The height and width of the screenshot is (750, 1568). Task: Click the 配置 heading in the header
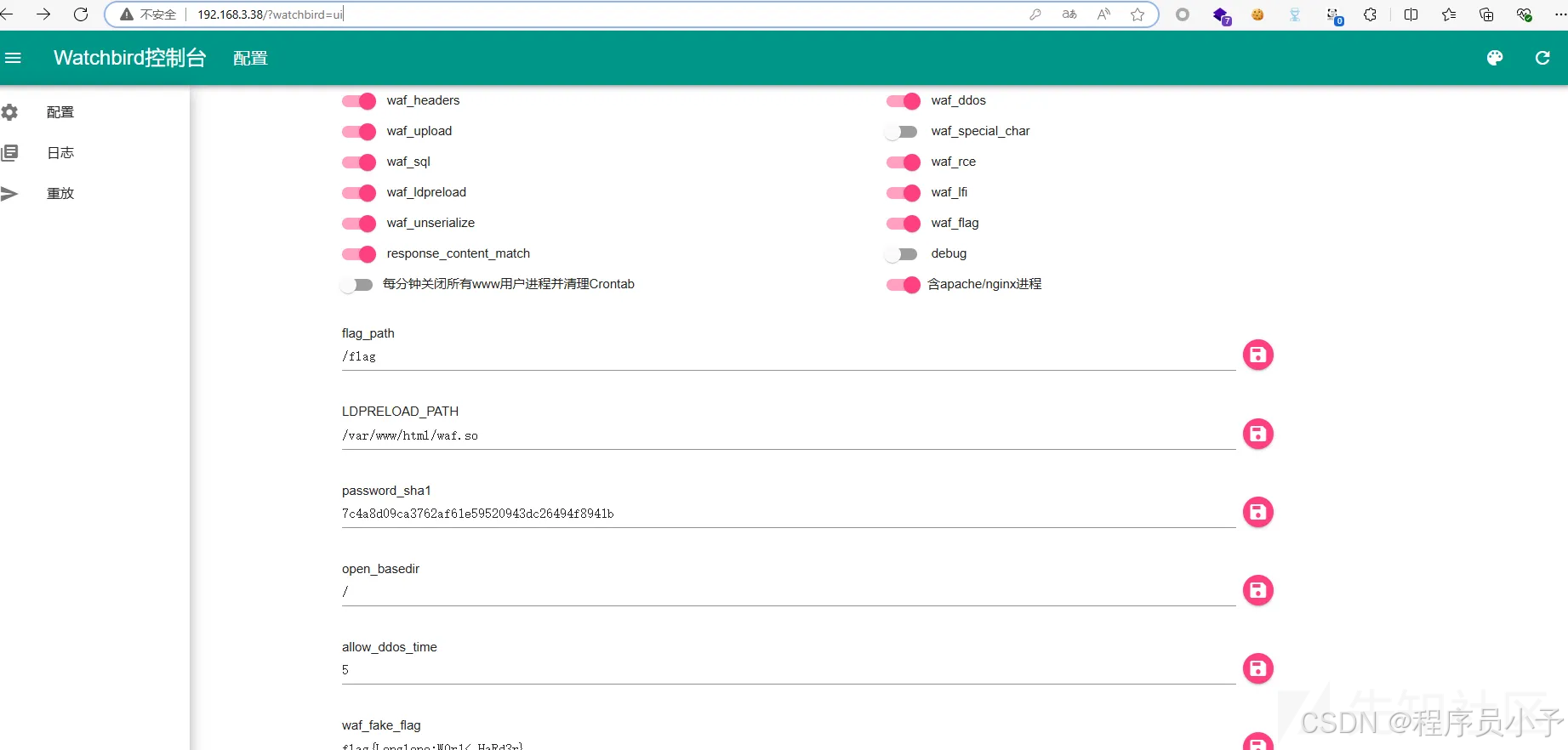[250, 58]
